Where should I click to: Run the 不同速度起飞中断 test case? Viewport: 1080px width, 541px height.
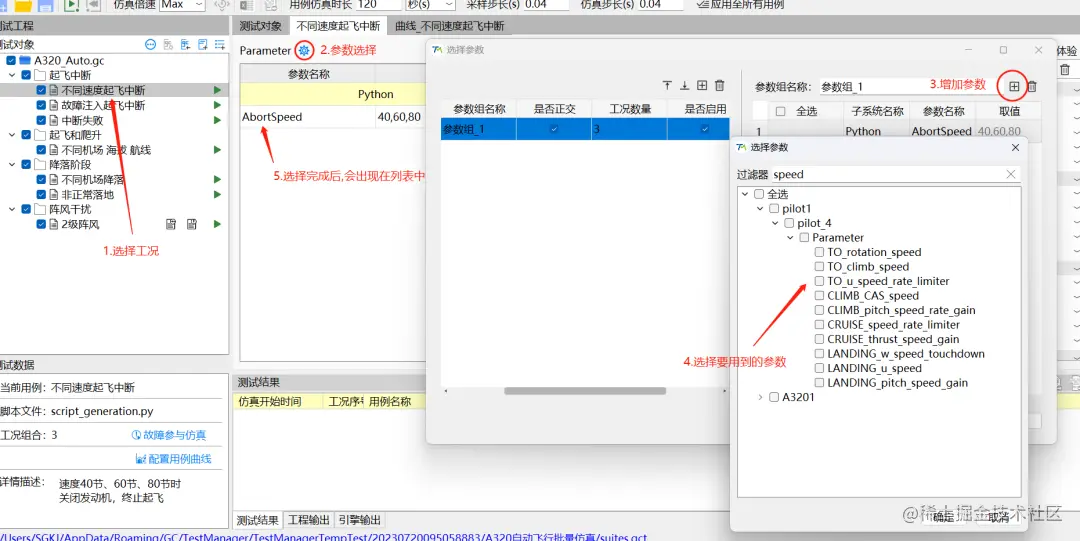(218, 90)
